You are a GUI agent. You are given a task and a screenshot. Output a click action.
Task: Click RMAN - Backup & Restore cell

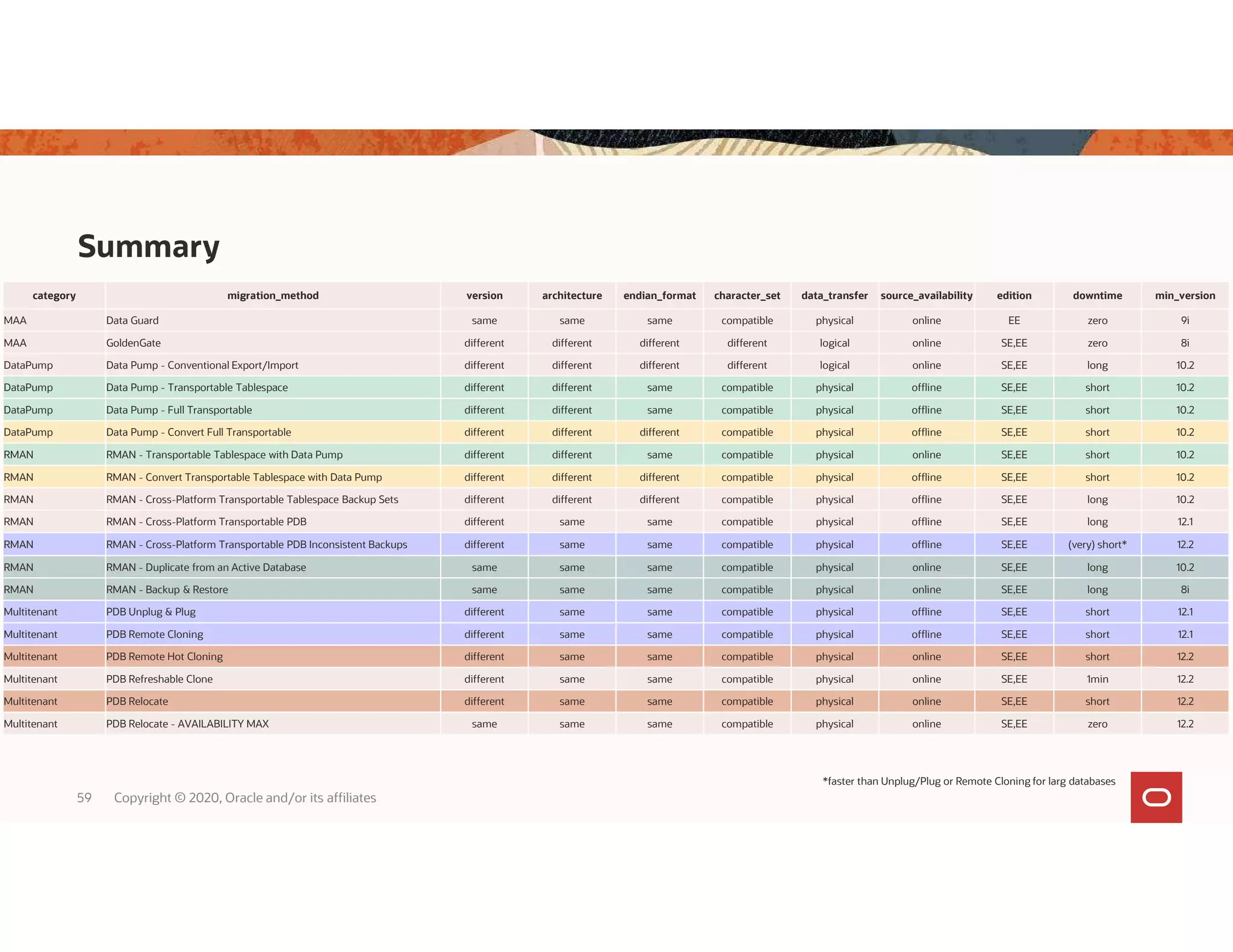click(x=167, y=590)
